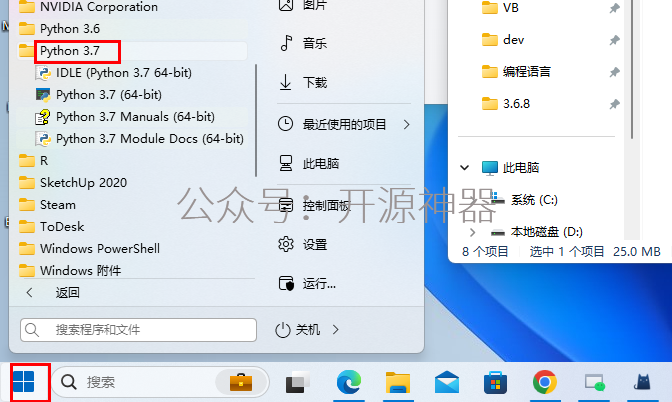672x402 pixels.
Task: Click the start menu program list scrollbar
Action: (x=256, y=120)
